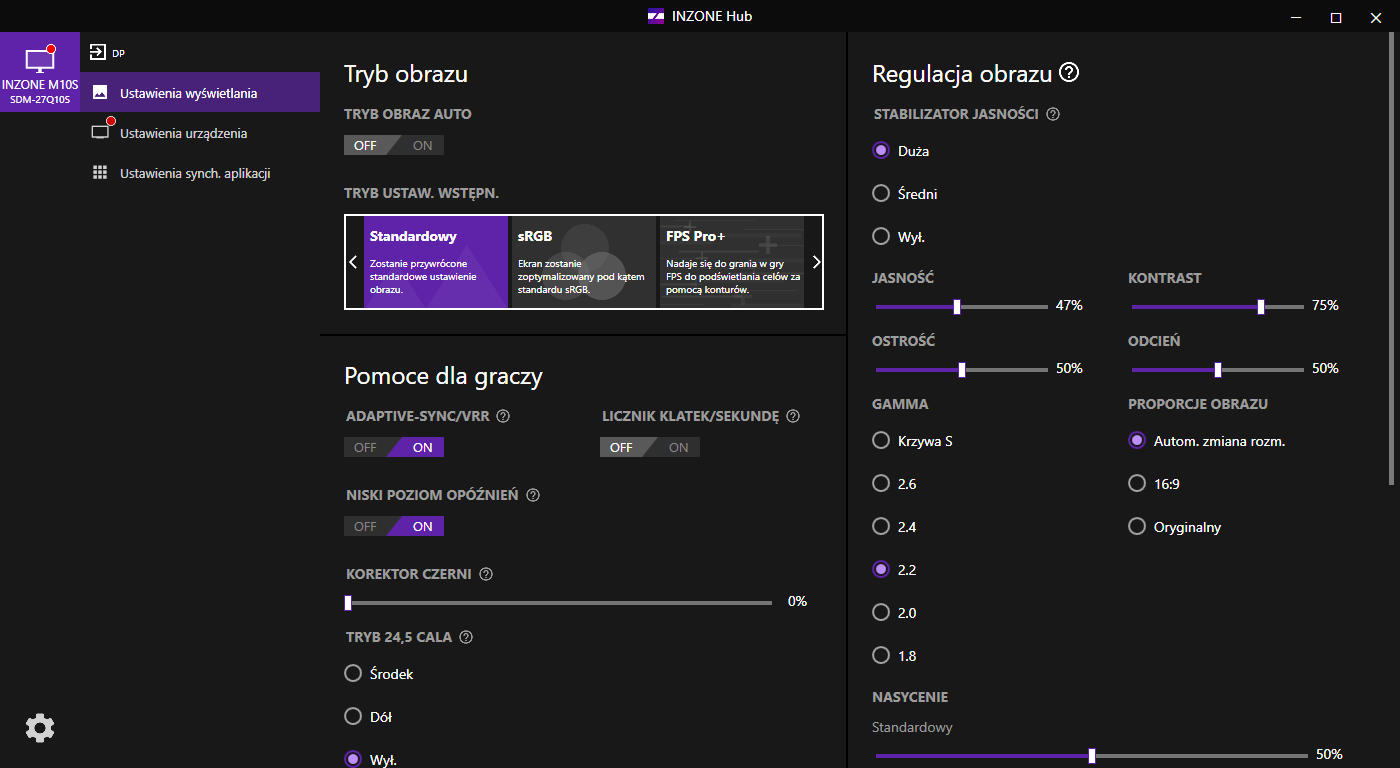This screenshot has height=768, width=1400.
Task: Open help for Adaptive-Sync/VRR
Action: tap(503, 416)
